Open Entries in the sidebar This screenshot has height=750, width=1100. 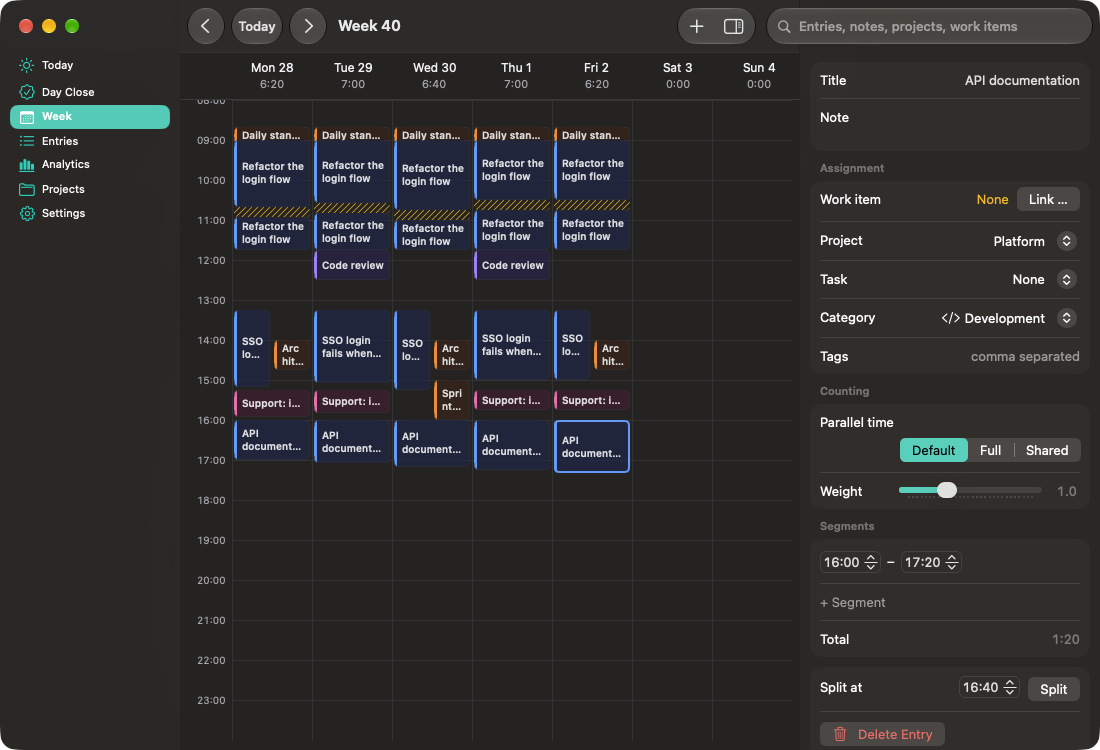(90, 141)
